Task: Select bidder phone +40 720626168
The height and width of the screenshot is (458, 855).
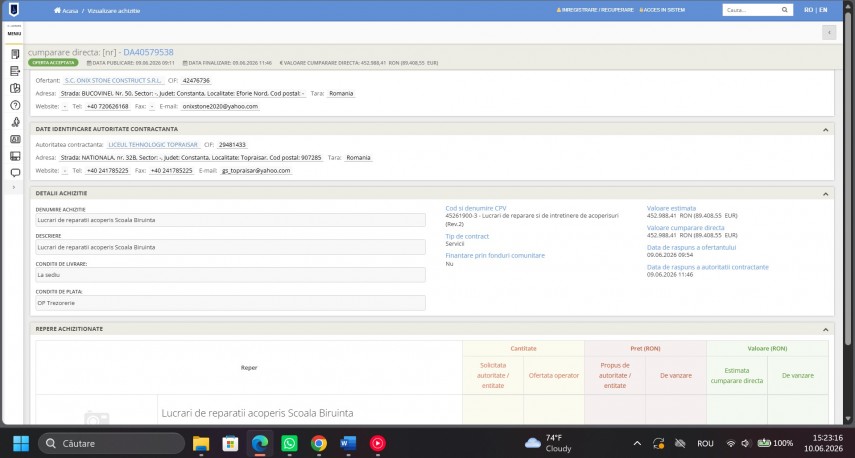Action: pyautogui.click(x=107, y=106)
